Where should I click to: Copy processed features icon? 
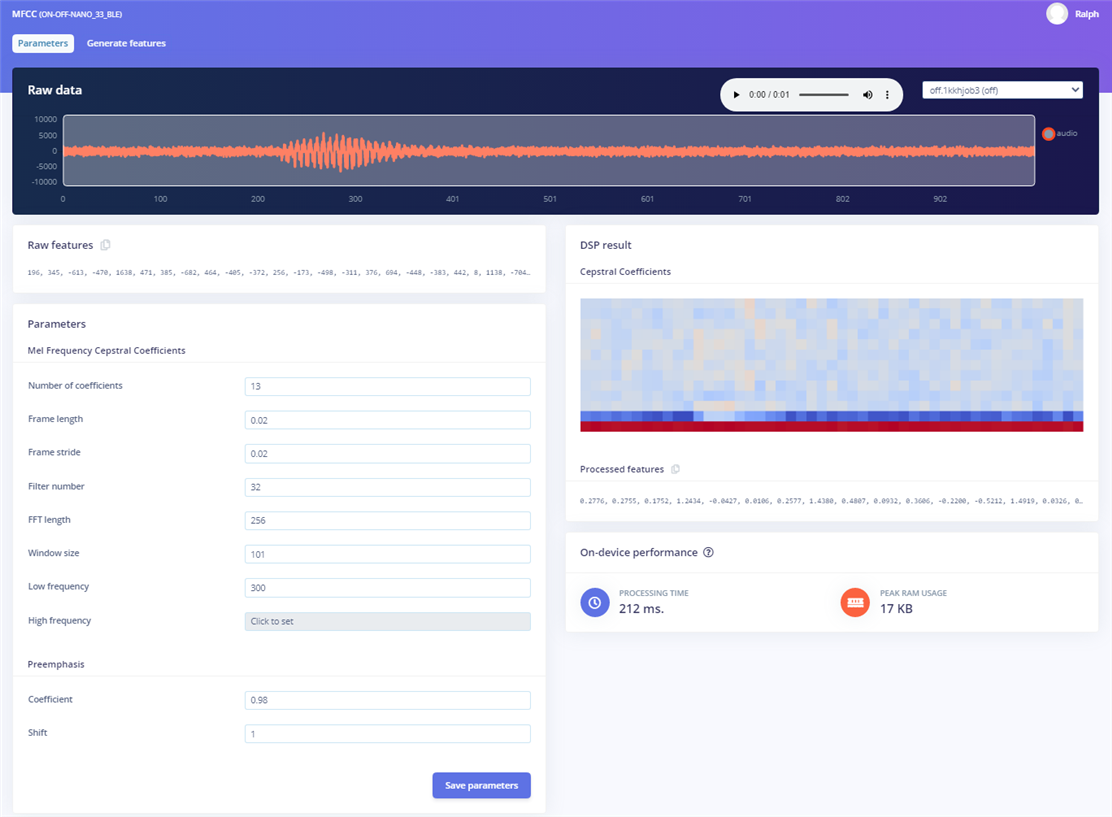point(675,469)
